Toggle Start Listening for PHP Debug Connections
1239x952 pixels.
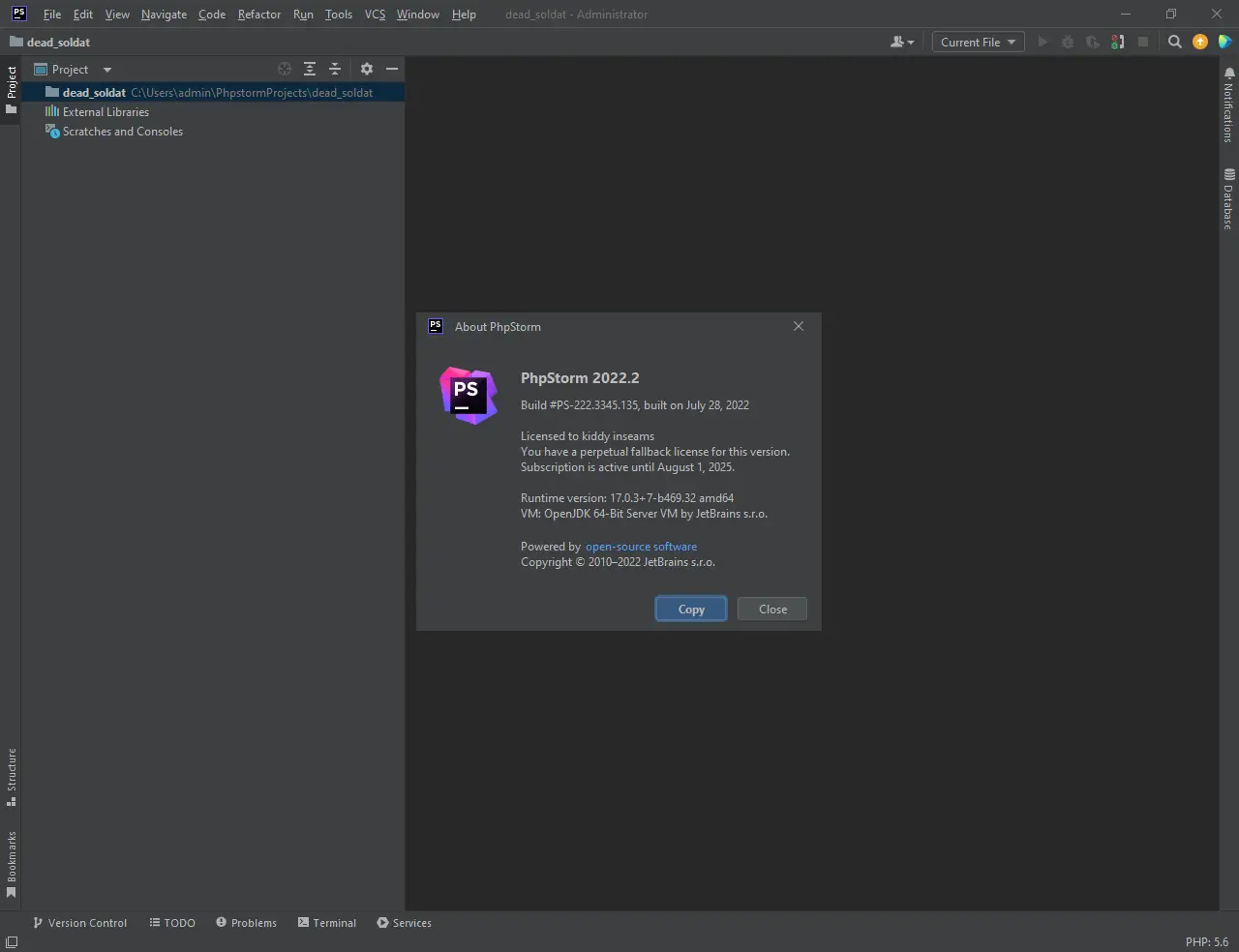point(1118,43)
